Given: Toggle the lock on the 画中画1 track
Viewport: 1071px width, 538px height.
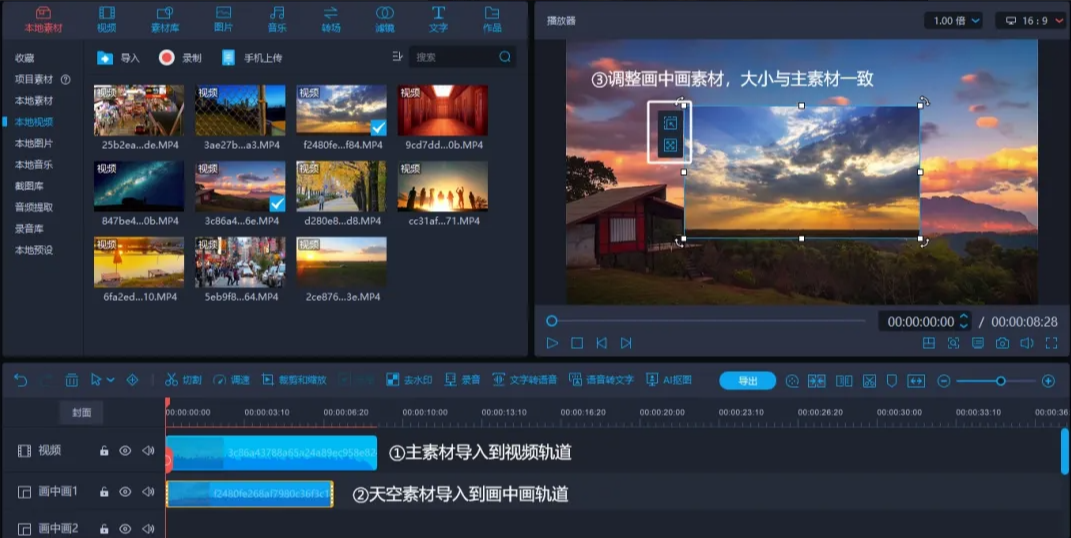Looking at the screenshot, I should [104, 492].
